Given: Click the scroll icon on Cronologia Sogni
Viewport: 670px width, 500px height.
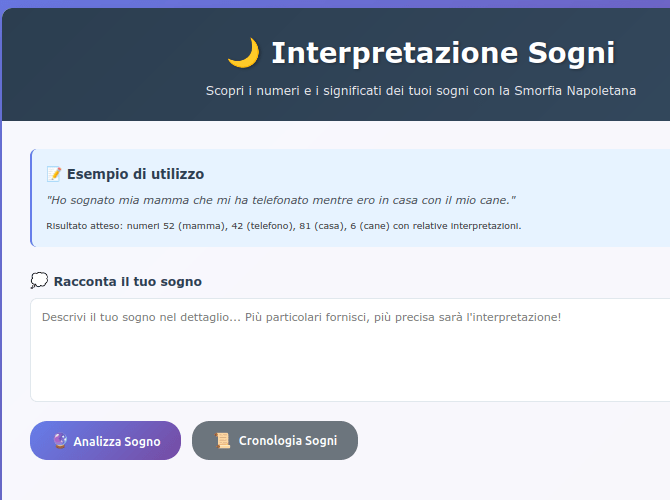Looking at the screenshot, I should [x=222, y=441].
